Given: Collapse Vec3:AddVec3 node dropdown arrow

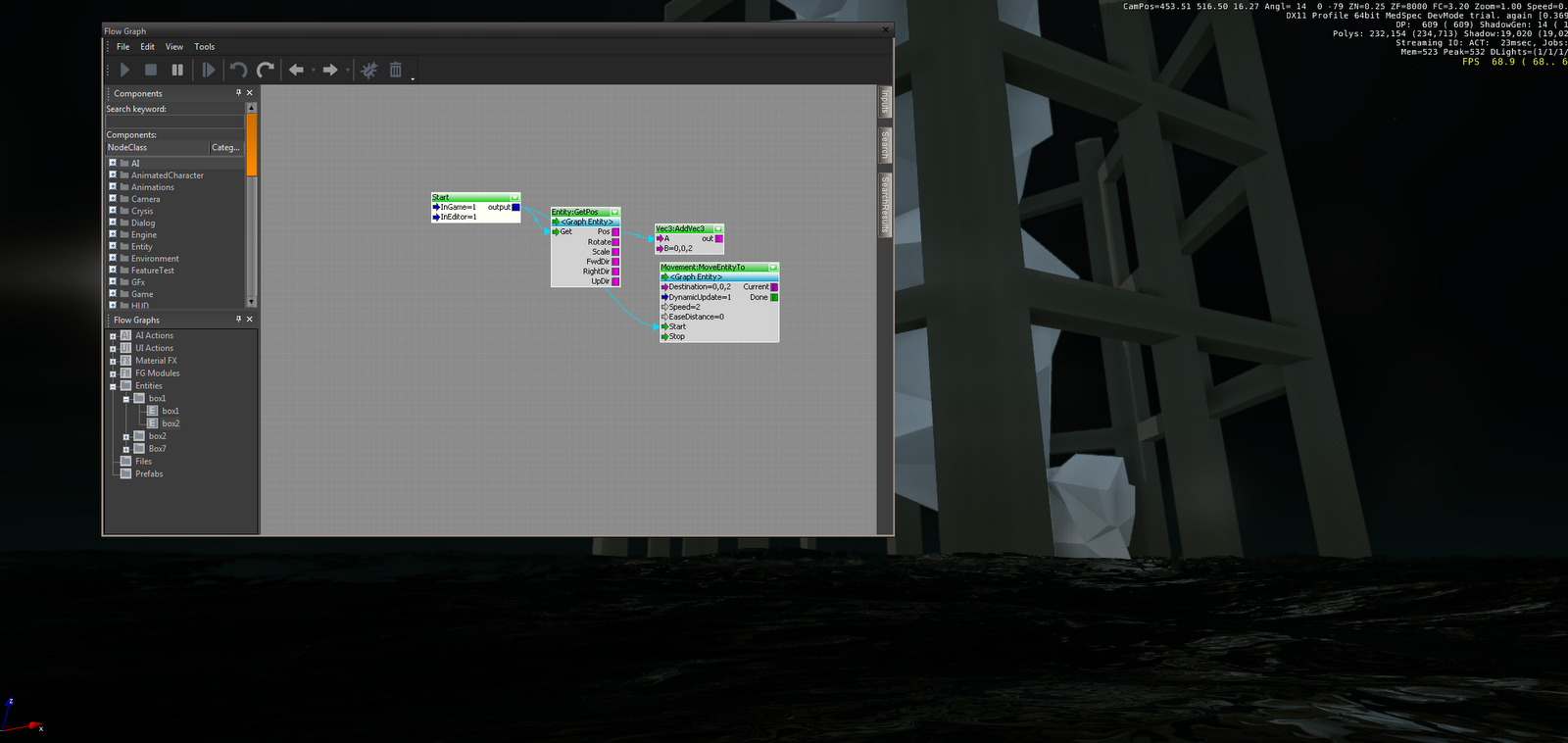Looking at the screenshot, I should (718, 229).
